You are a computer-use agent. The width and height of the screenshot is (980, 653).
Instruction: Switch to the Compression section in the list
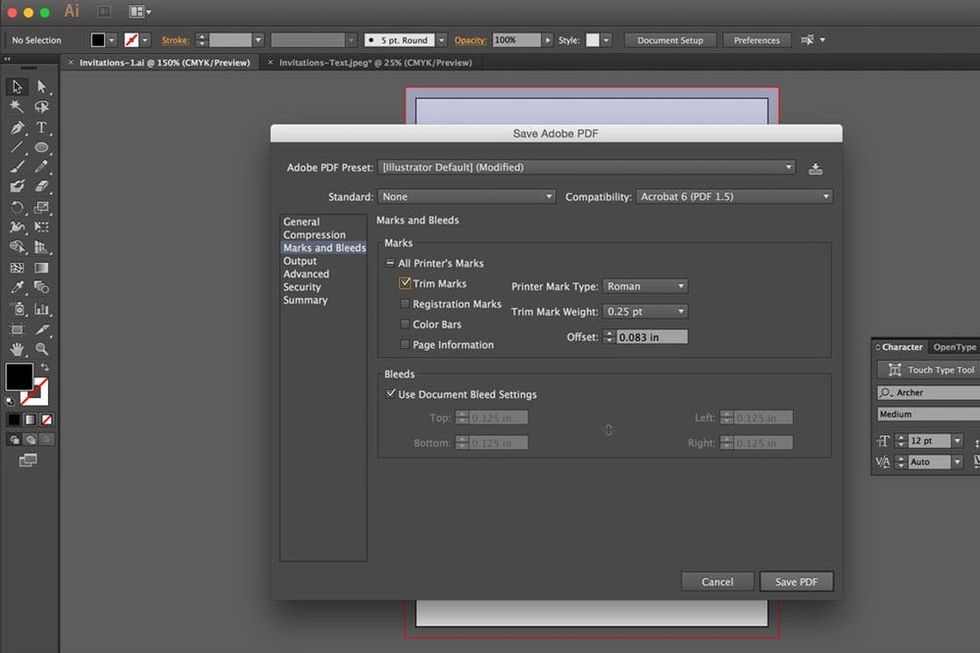click(x=314, y=235)
